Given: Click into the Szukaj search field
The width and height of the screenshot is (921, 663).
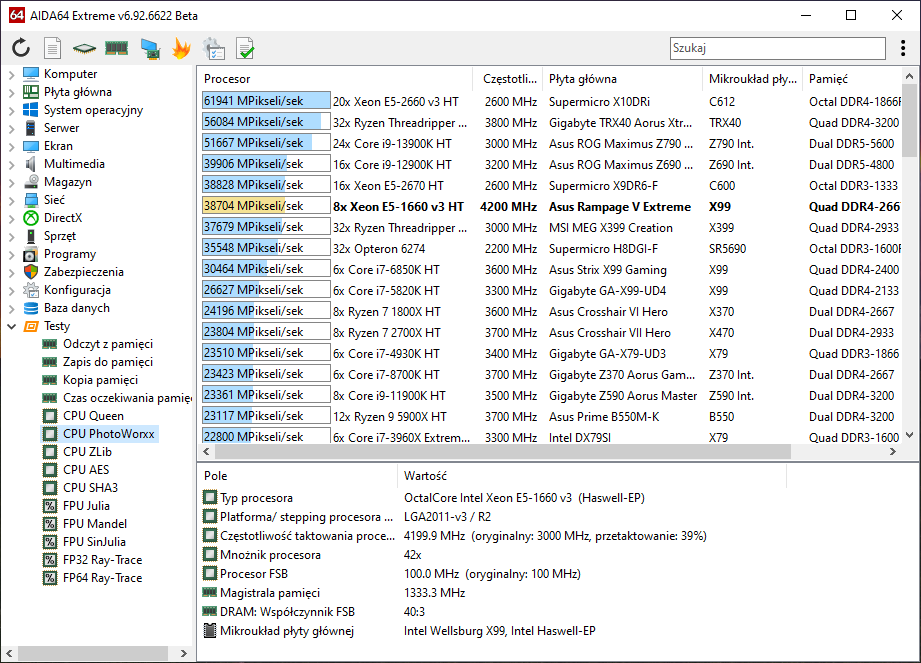Looking at the screenshot, I should [x=775, y=48].
